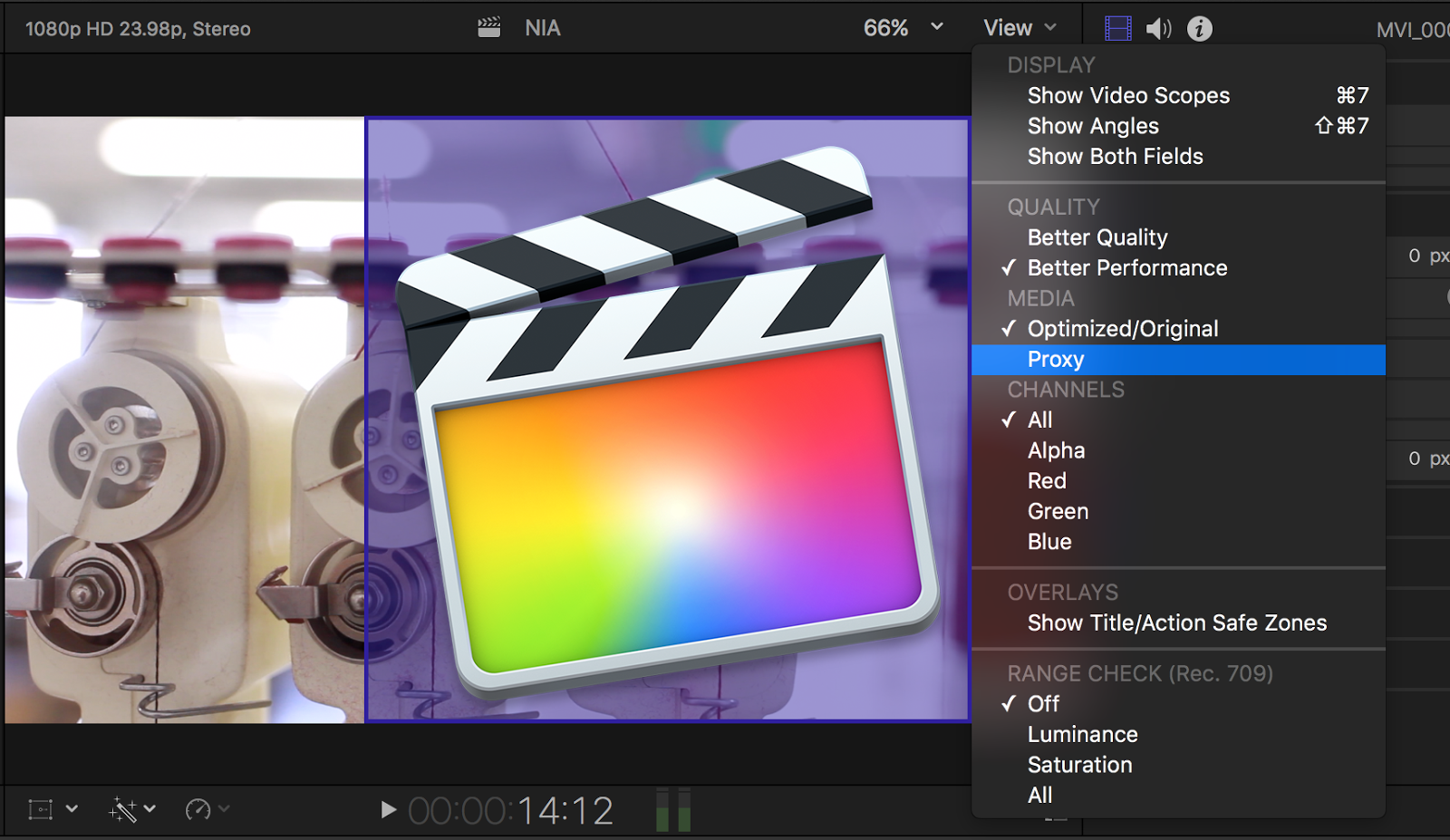Click the NIA project name
1450x840 pixels.
543,28
